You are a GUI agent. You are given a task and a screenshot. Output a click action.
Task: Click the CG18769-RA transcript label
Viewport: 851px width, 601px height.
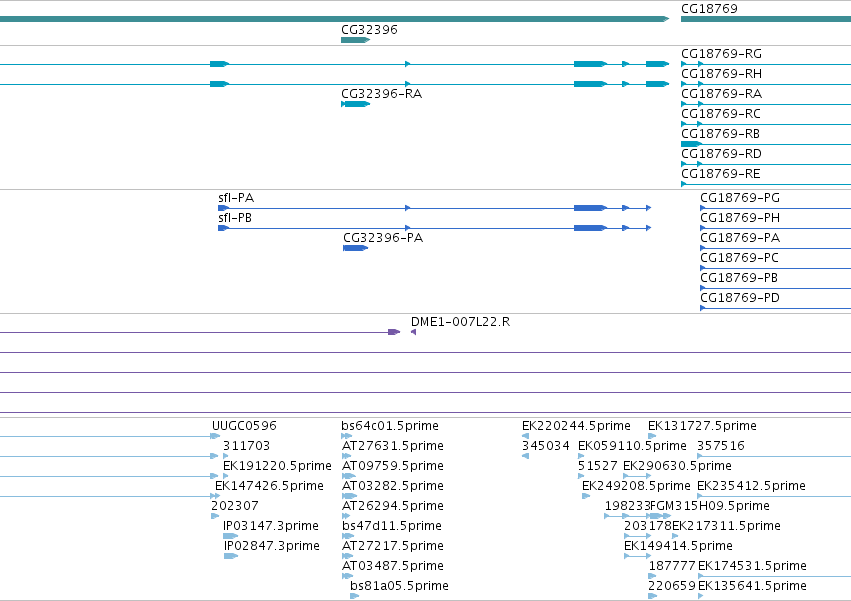click(721, 94)
